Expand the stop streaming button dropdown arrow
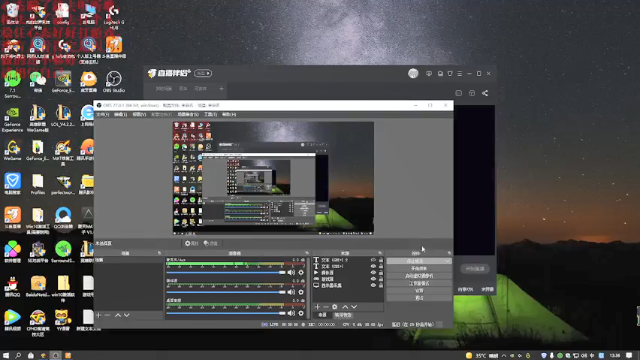 (448, 261)
